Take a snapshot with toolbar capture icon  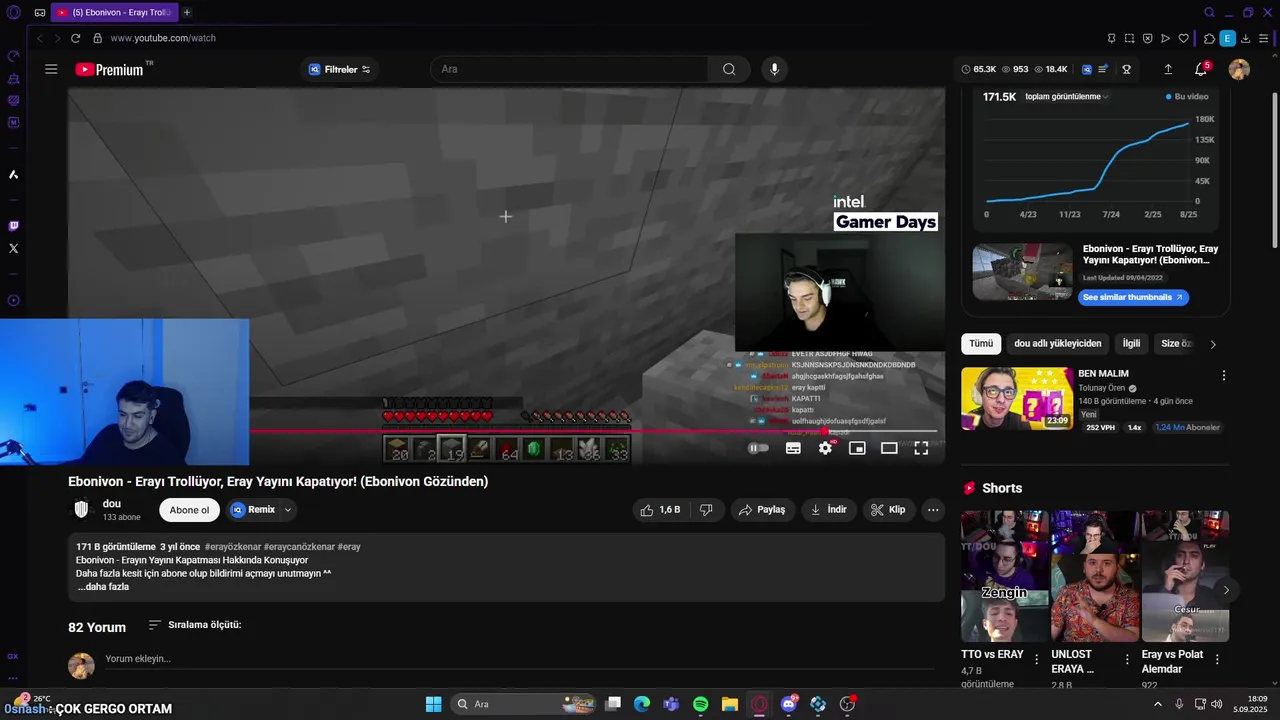click(1129, 38)
